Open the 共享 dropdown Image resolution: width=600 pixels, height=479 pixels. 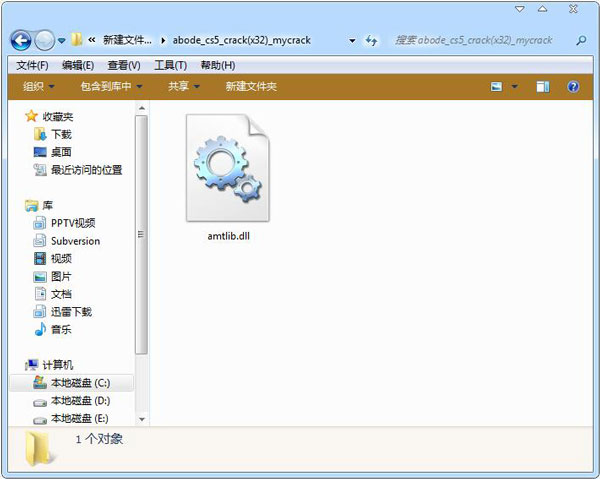(x=183, y=87)
